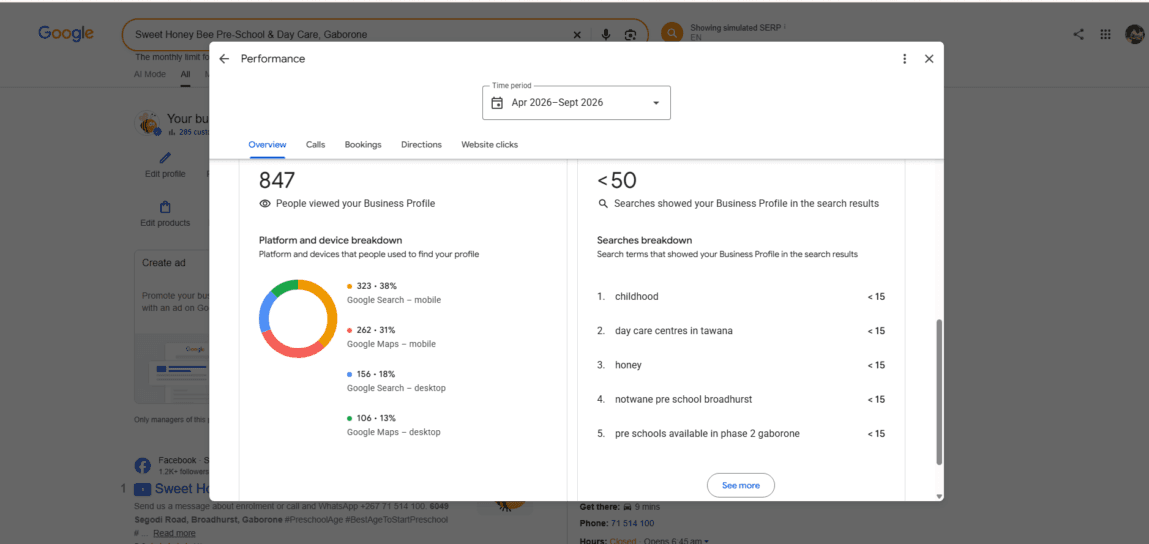Click the 'Searches breakdown' heading

(x=645, y=240)
